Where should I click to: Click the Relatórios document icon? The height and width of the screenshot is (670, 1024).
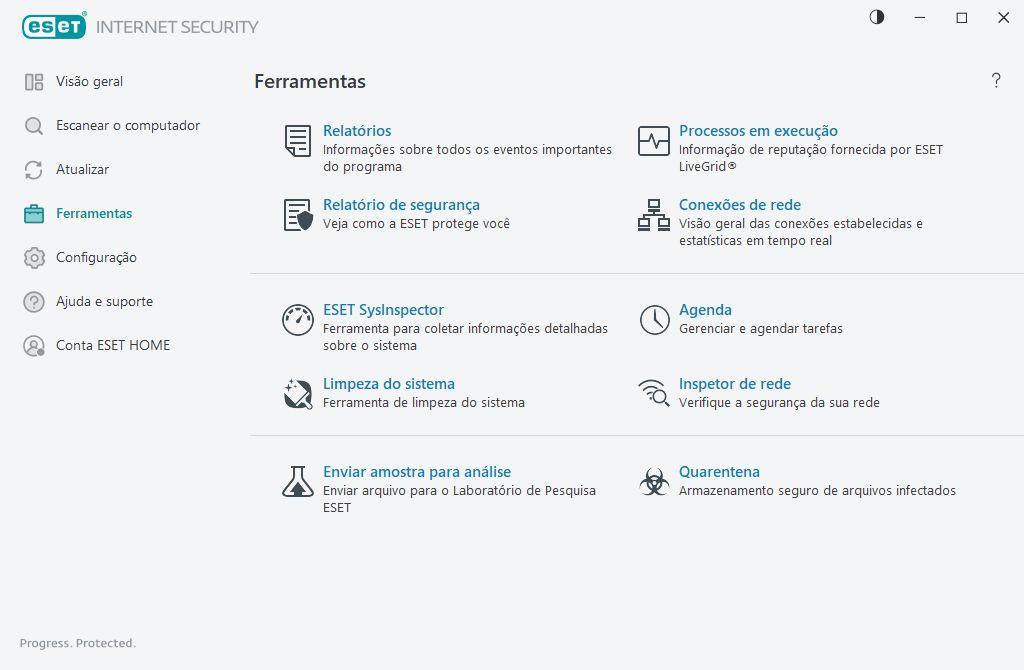tap(297, 141)
